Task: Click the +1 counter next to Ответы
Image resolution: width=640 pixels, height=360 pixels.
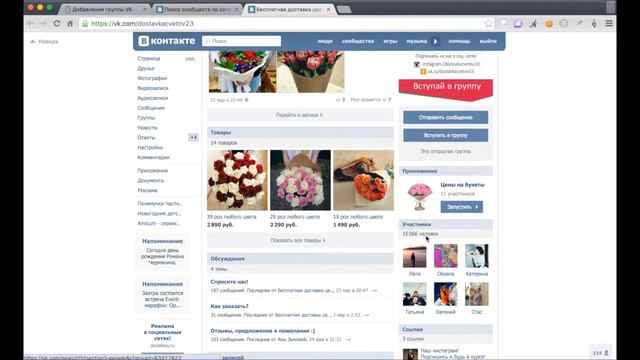Action: coord(193,138)
